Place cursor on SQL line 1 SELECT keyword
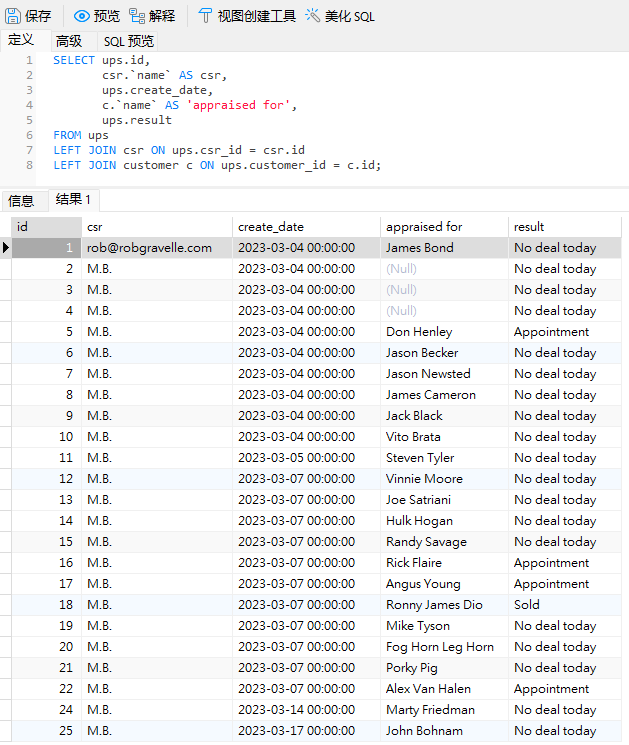The image size is (629, 745). coord(74,60)
